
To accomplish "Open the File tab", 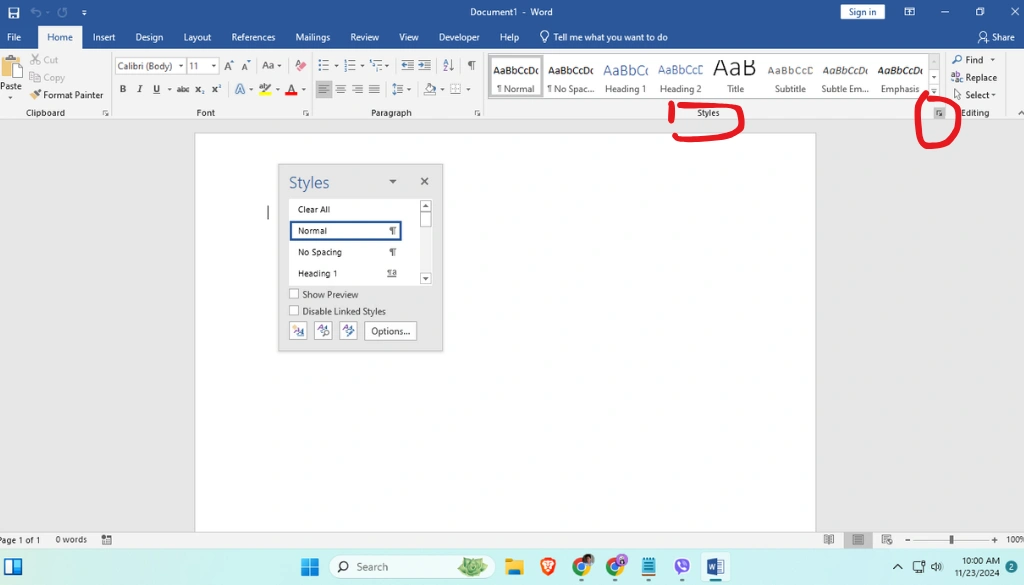I will [14, 37].
